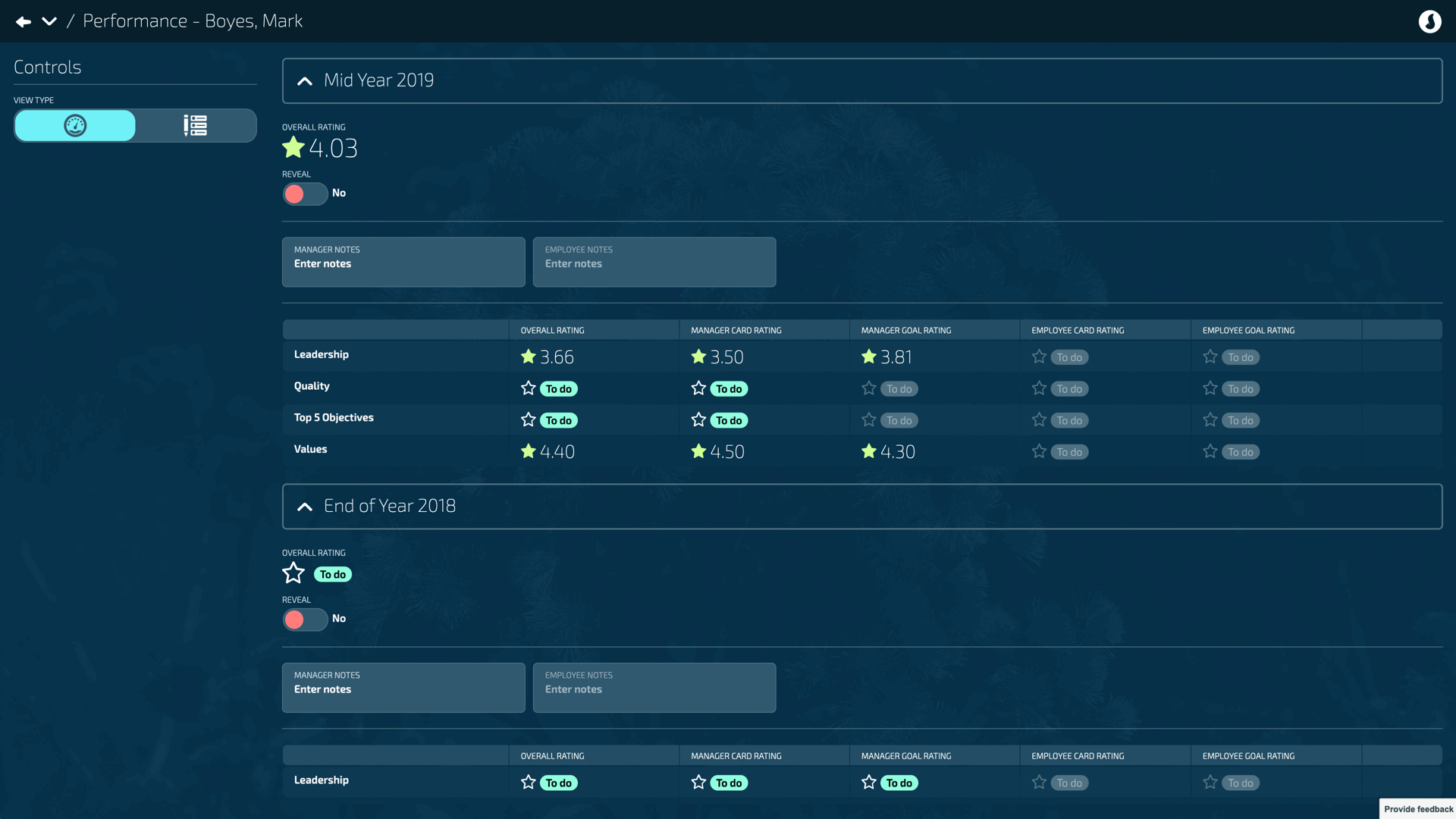Image resolution: width=1456 pixels, height=819 pixels.
Task: Open the Leadership row in Mid Year 2019
Action: click(322, 355)
